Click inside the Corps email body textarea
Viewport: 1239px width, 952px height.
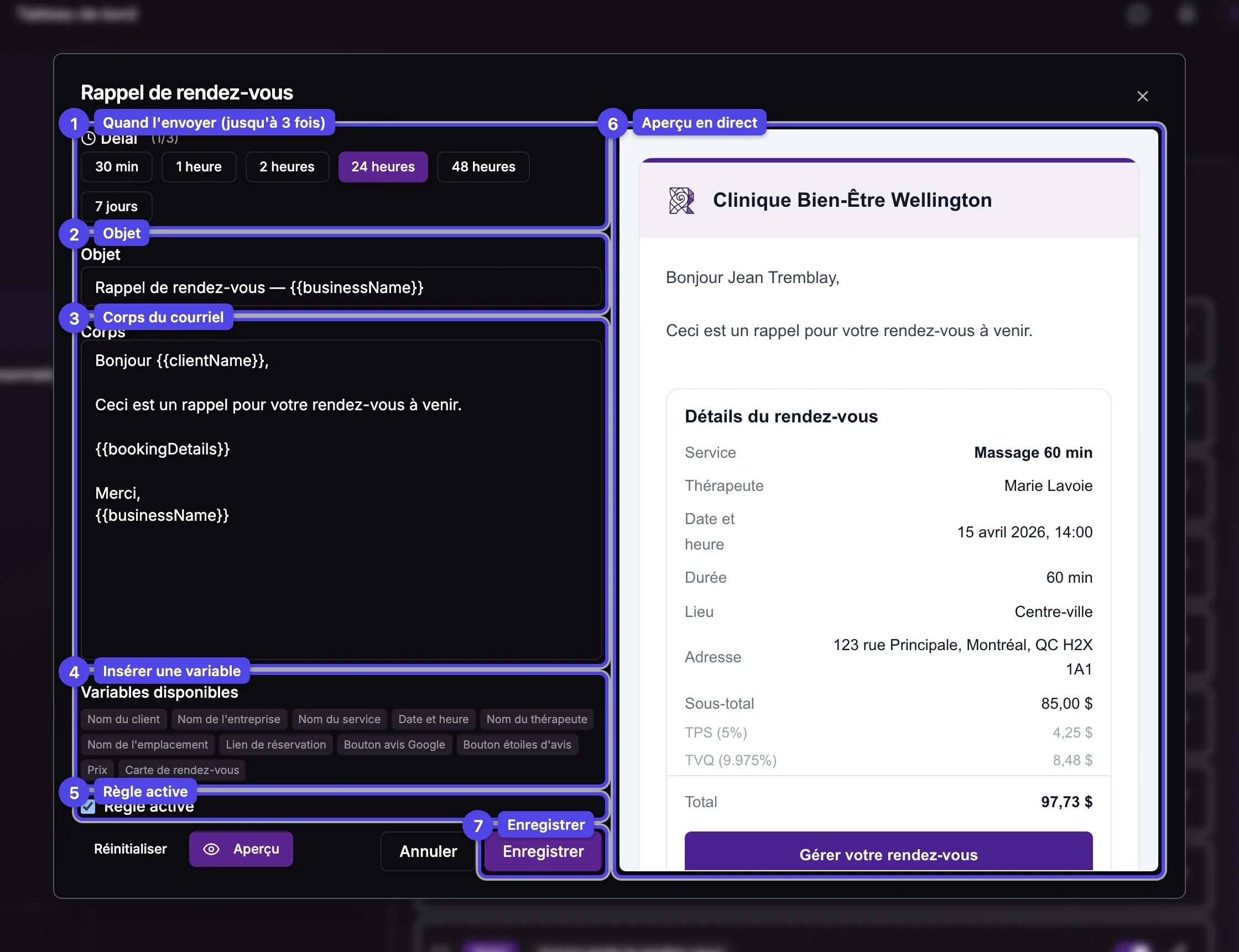[341, 500]
